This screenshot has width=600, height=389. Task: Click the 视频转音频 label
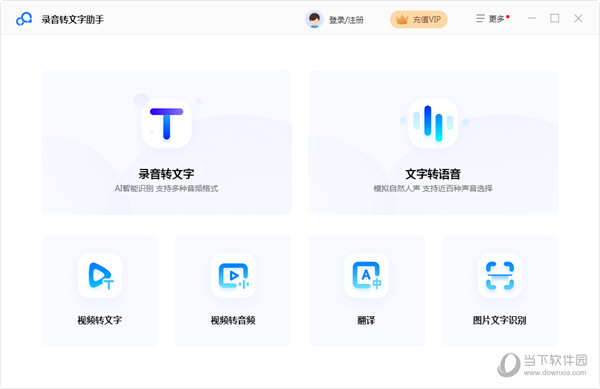233,320
